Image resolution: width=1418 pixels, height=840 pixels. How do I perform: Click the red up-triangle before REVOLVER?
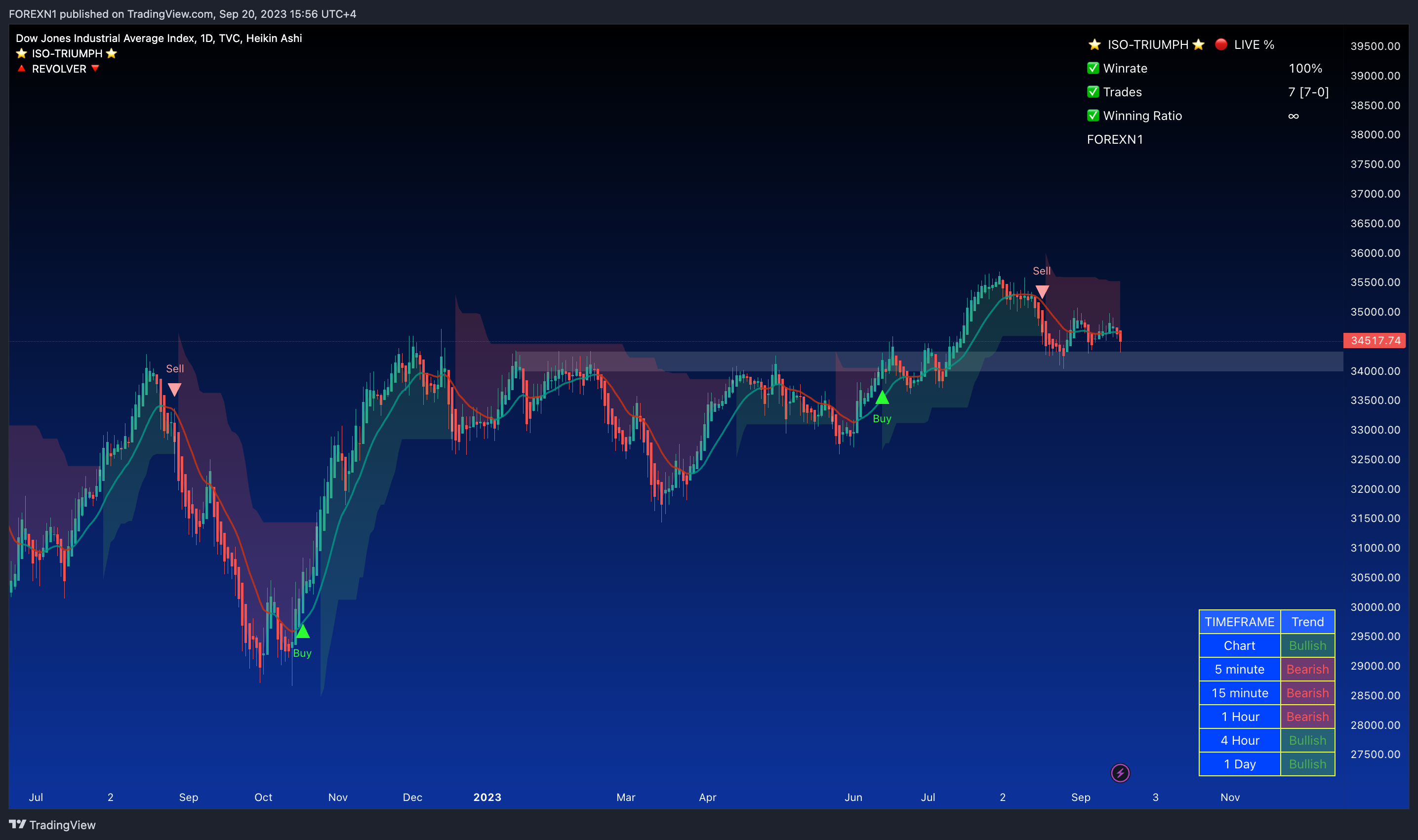[x=22, y=69]
